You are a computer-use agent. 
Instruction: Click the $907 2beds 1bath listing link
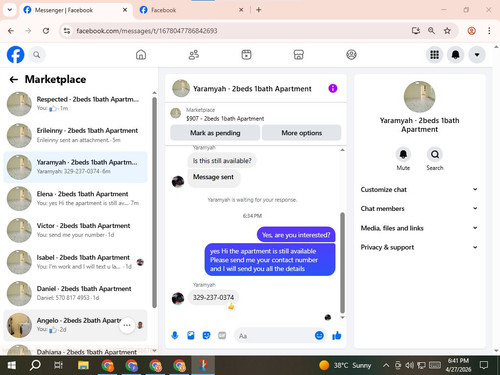(225, 118)
